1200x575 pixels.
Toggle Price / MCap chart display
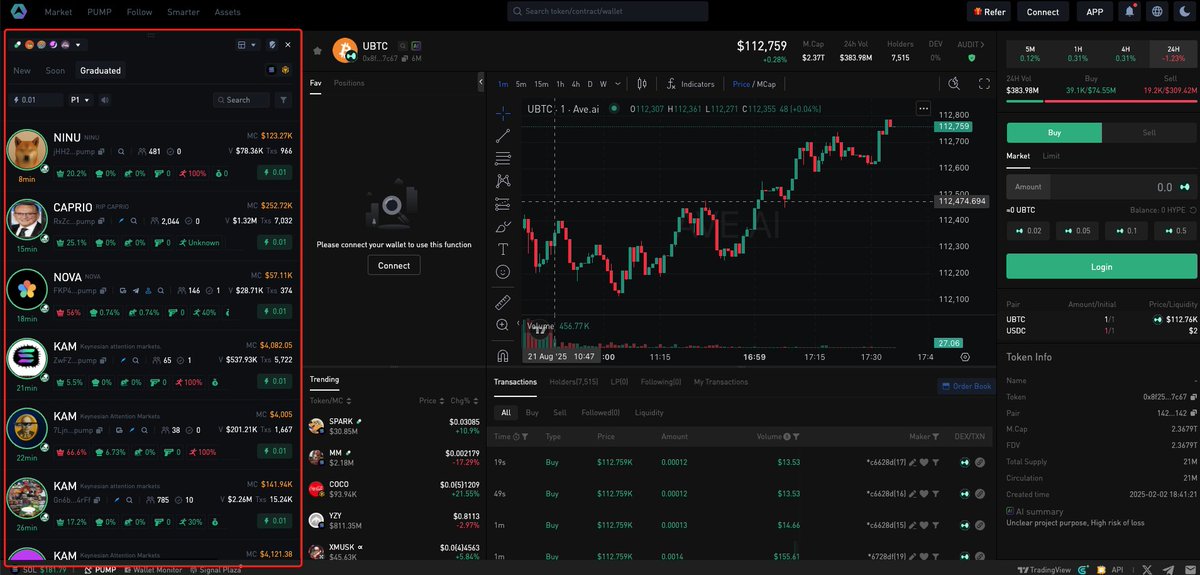(x=754, y=85)
